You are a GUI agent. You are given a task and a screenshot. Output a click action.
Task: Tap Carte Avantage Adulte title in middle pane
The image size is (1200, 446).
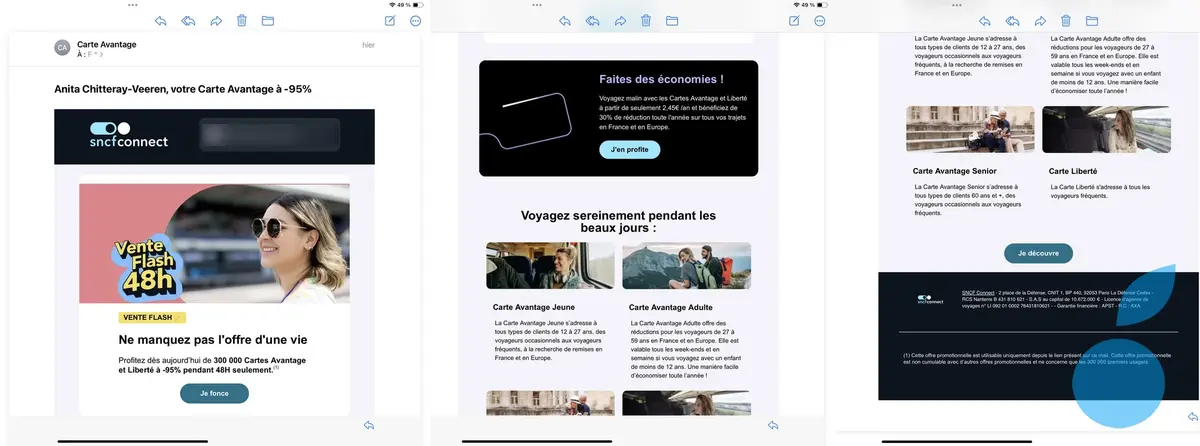672,307
